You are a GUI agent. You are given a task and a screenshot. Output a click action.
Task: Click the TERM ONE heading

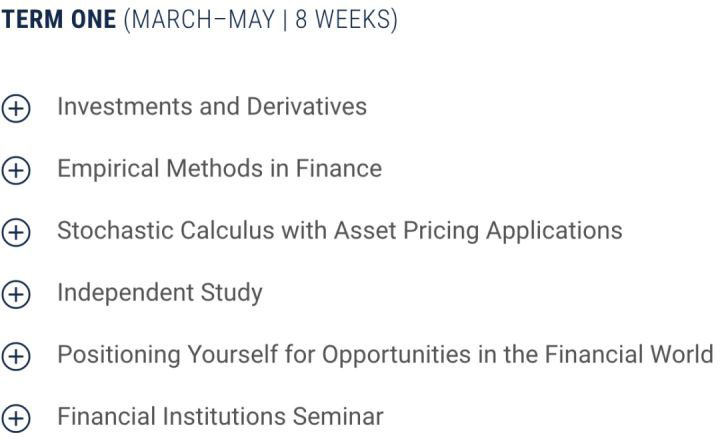coord(59,20)
